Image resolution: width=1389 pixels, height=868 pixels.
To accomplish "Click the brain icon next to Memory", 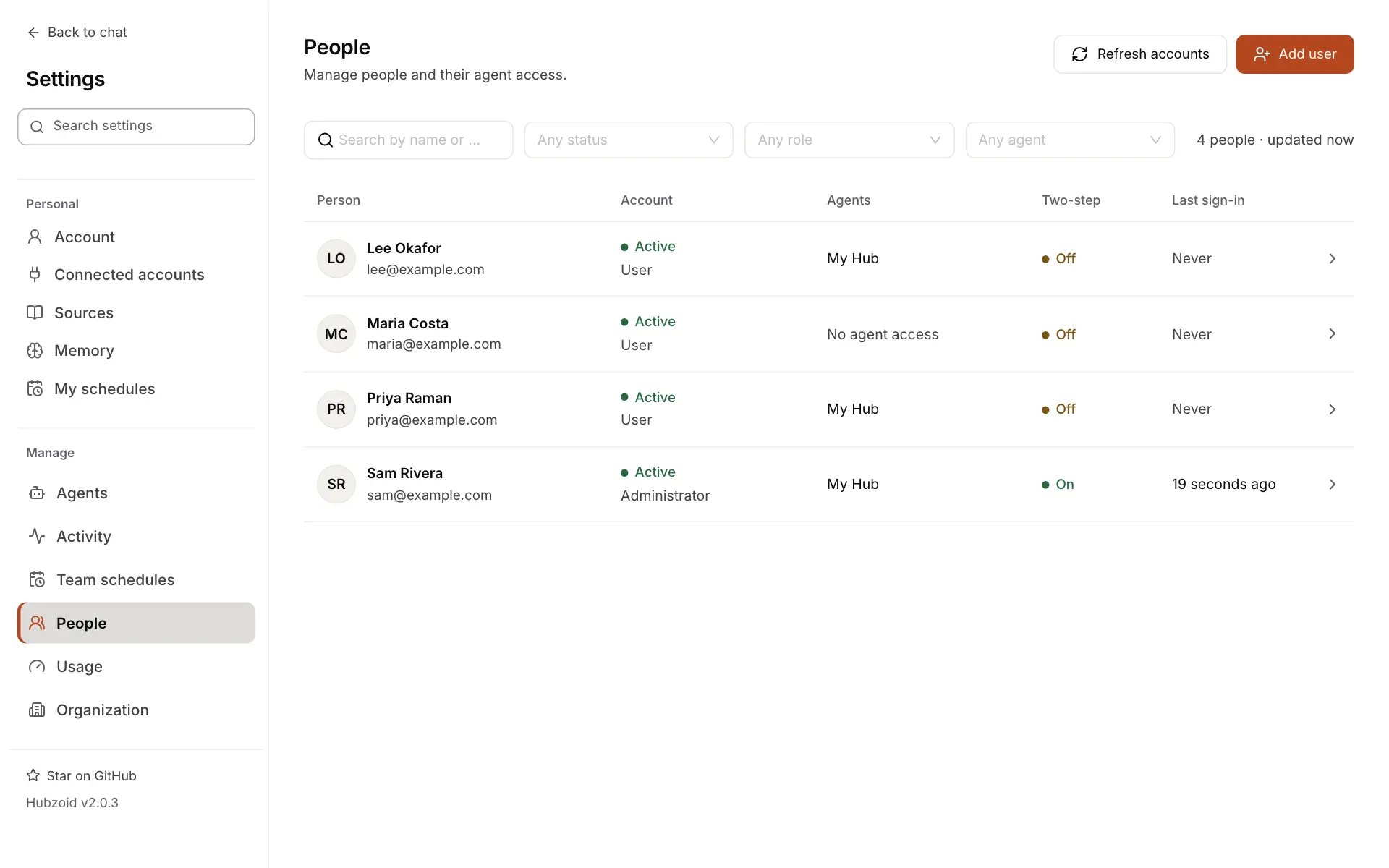I will pyautogui.click(x=35, y=351).
